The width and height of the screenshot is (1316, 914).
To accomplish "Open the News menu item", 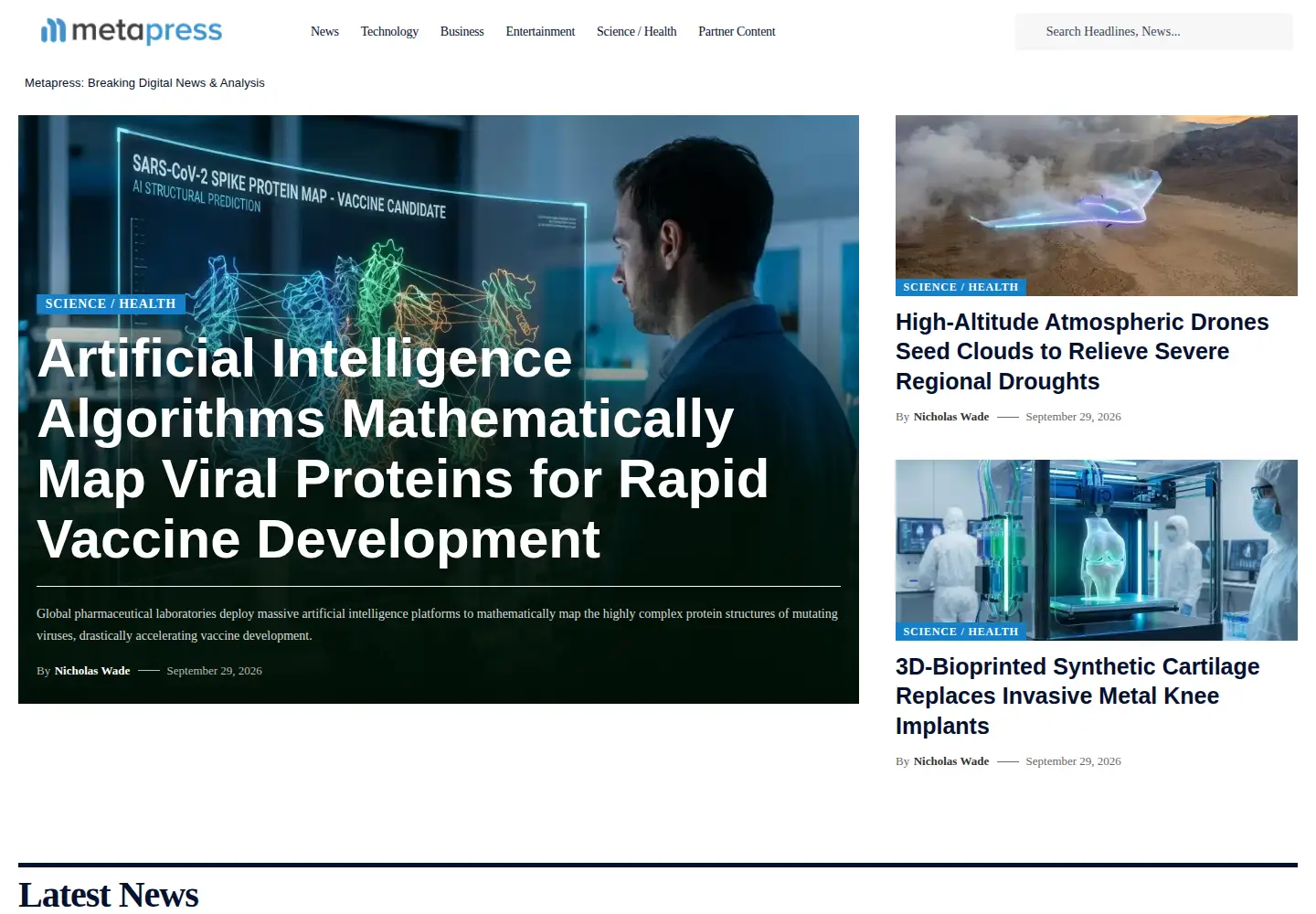I will coord(324,31).
